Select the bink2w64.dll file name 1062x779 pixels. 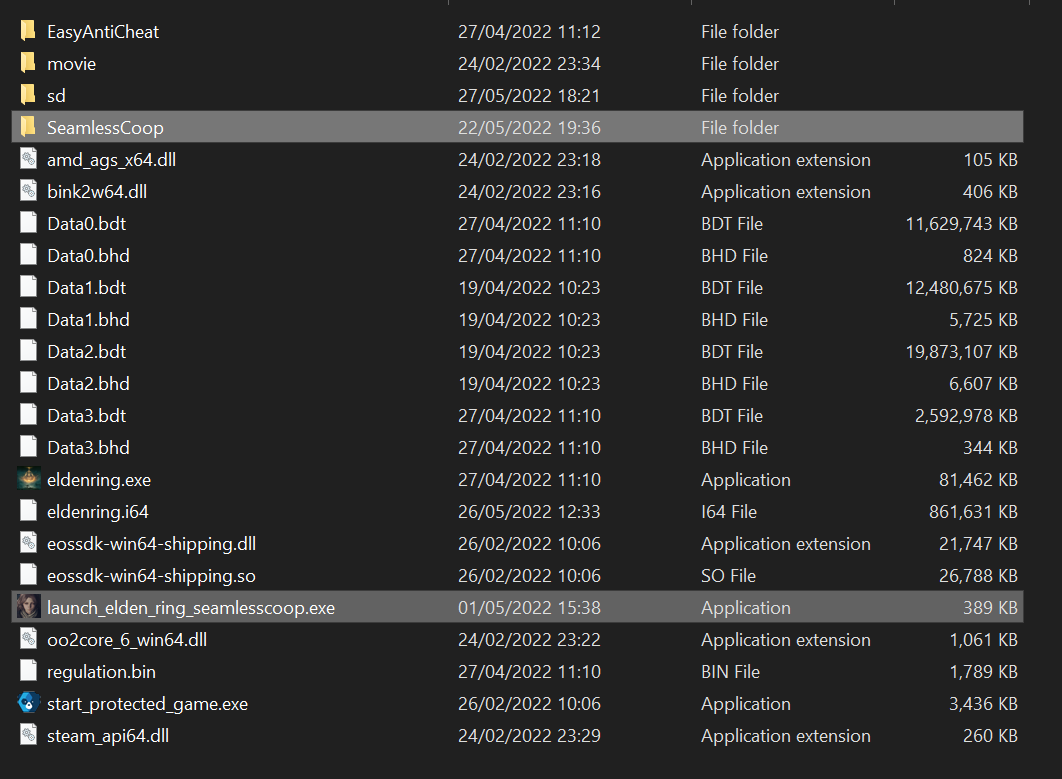click(x=97, y=192)
